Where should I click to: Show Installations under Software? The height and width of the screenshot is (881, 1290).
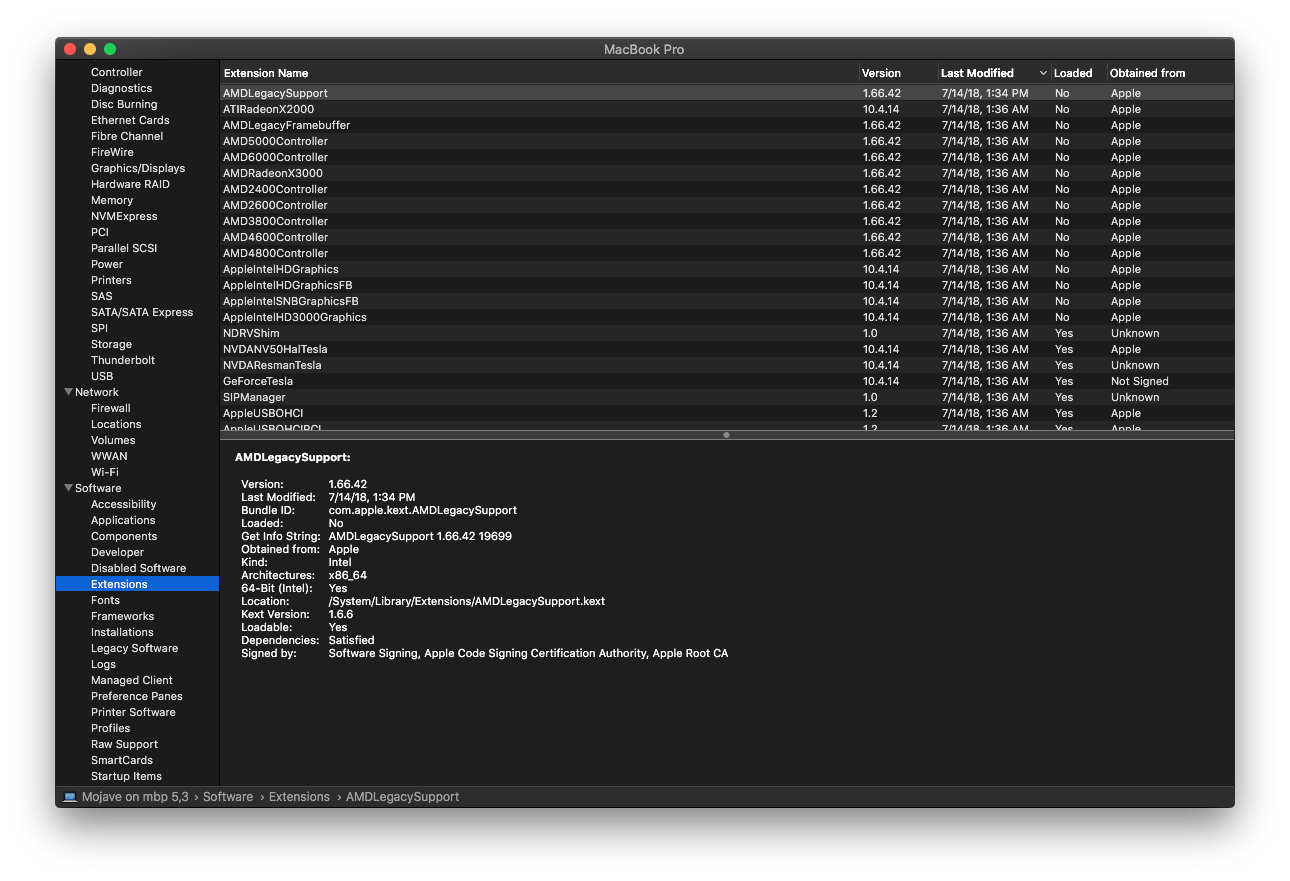click(122, 632)
